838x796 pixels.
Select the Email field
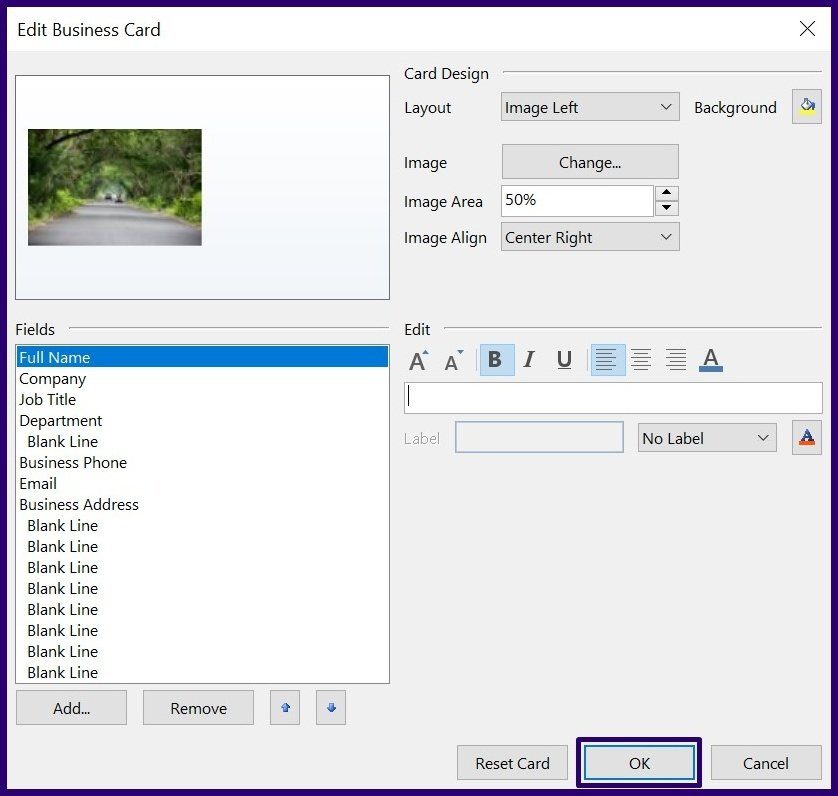(x=203, y=483)
